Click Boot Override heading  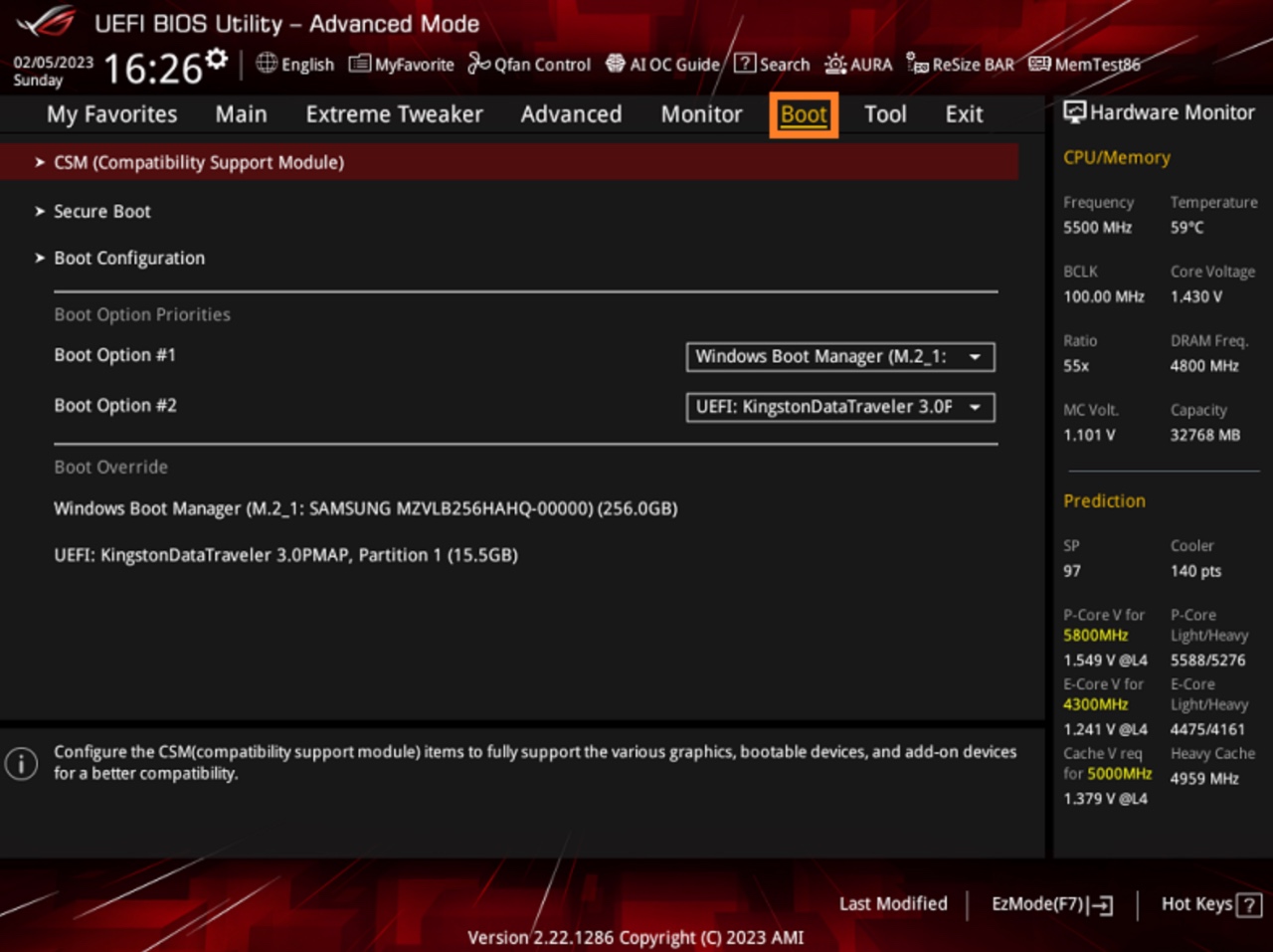coord(110,467)
